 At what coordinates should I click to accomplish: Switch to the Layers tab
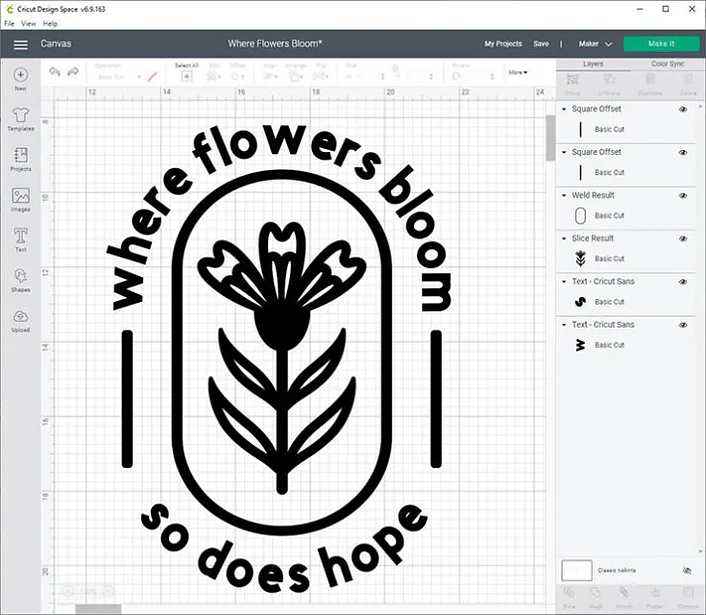(593, 64)
